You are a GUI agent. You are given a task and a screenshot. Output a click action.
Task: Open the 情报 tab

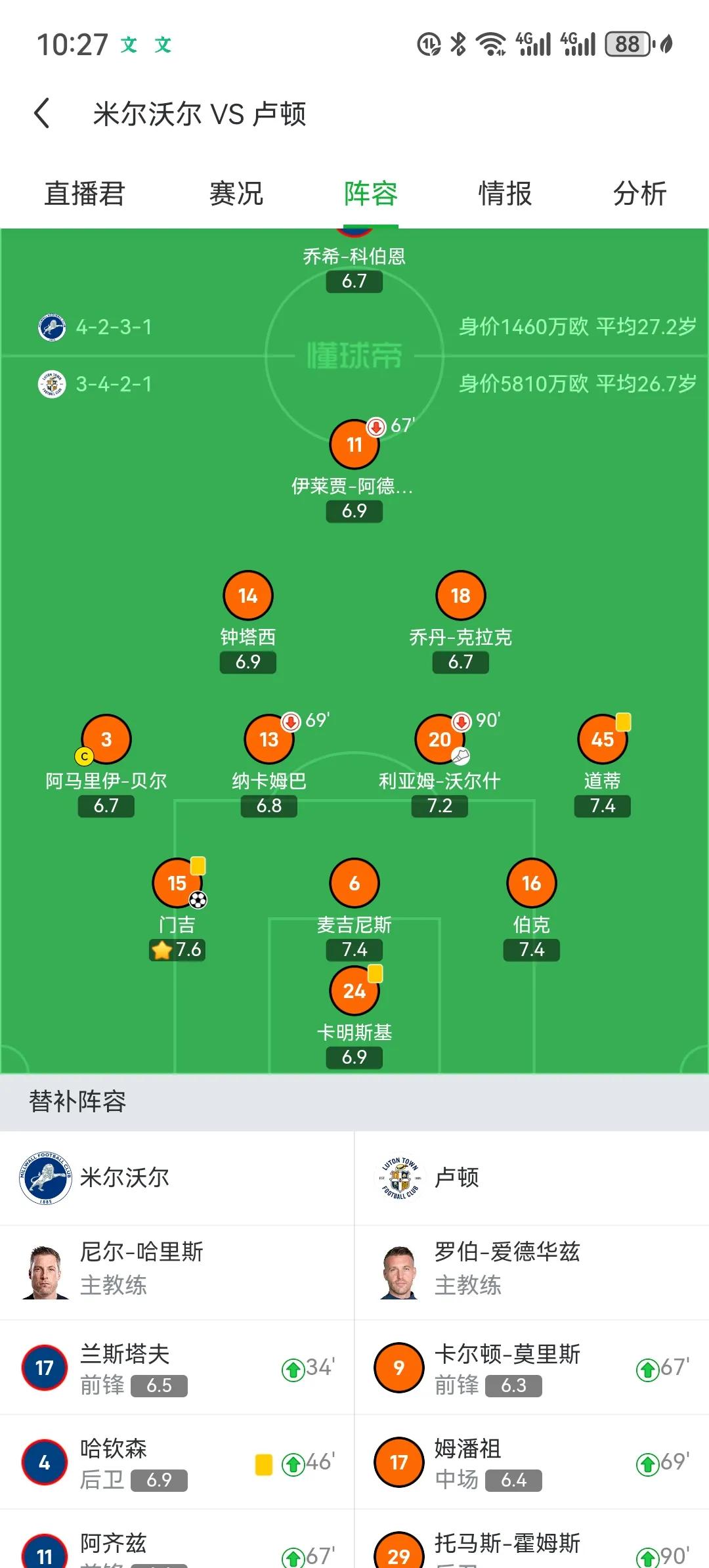(x=505, y=194)
